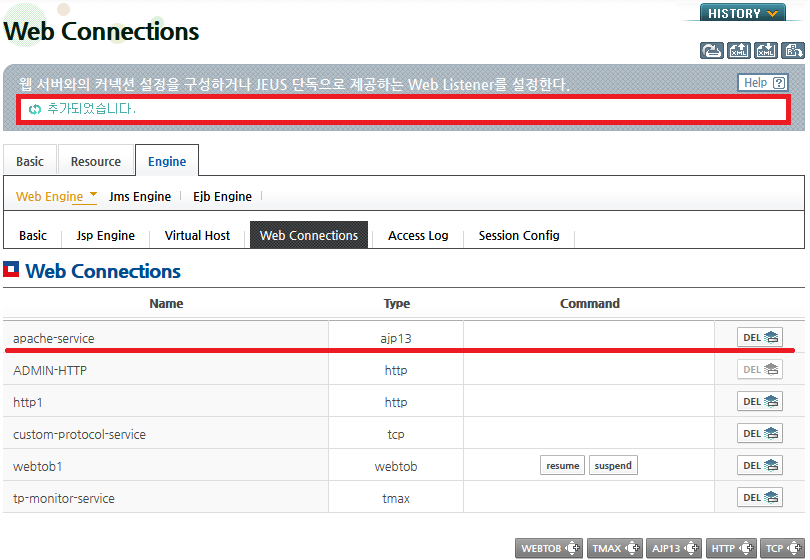
Task: Delete the apache-service connection
Action: tap(759, 337)
